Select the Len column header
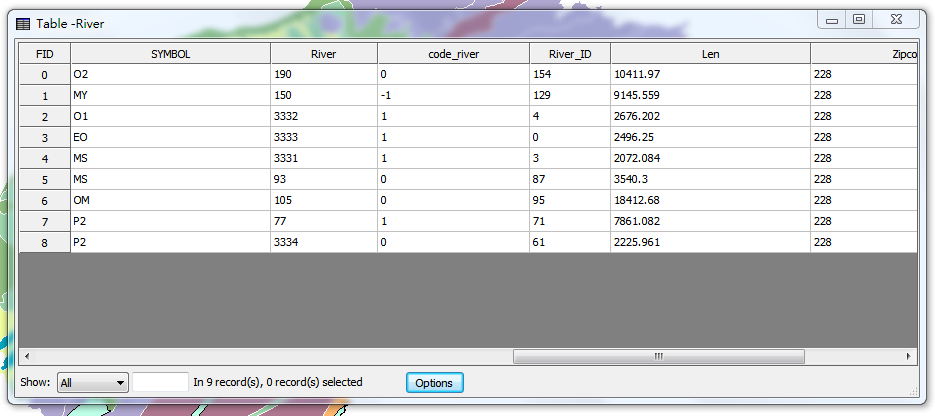This screenshot has height=416, width=935. click(710, 54)
